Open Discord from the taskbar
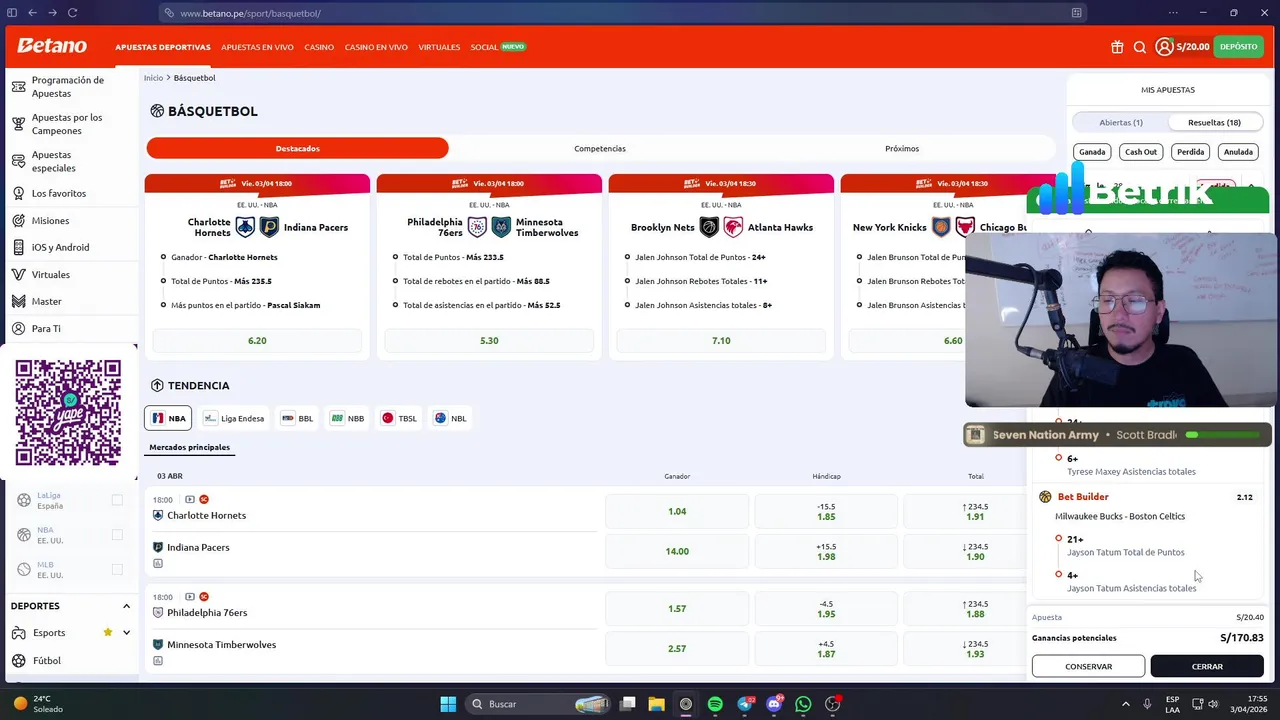The image size is (1280, 720). coord(774,704)
